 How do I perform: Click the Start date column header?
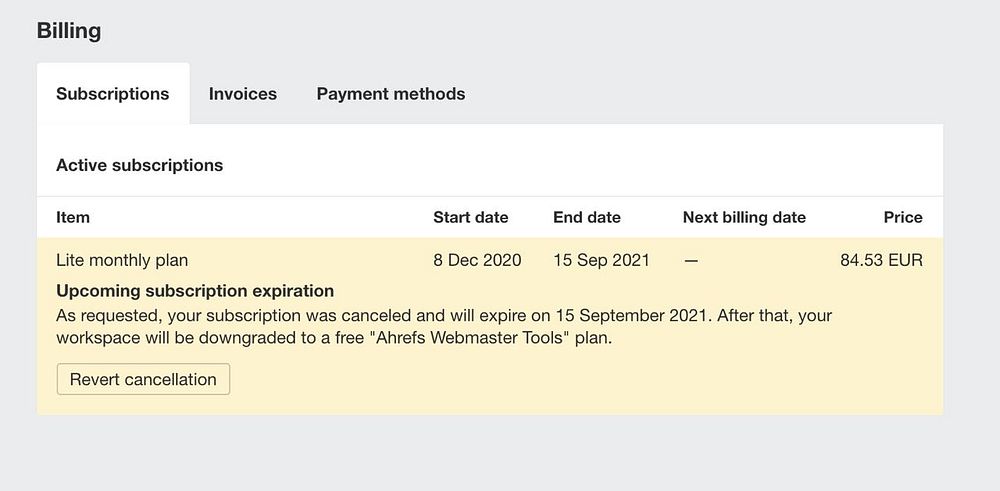(470, 217)
